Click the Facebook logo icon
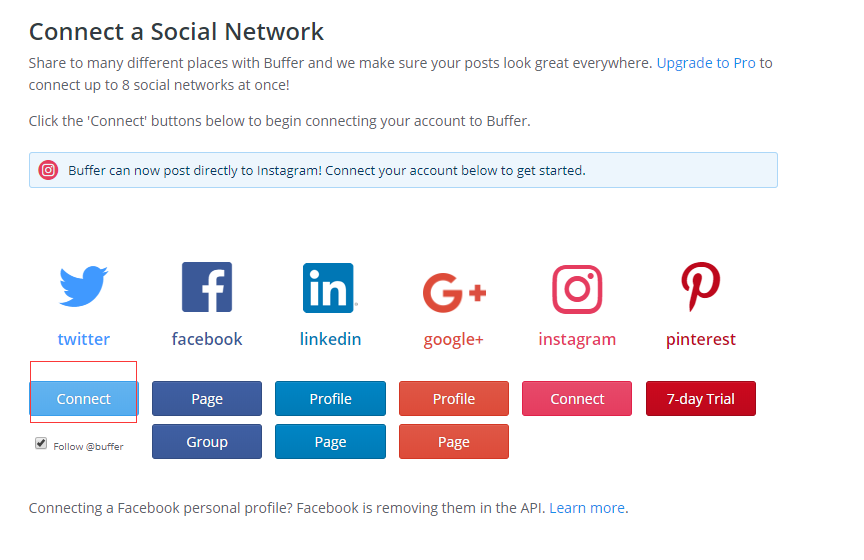 207,287
